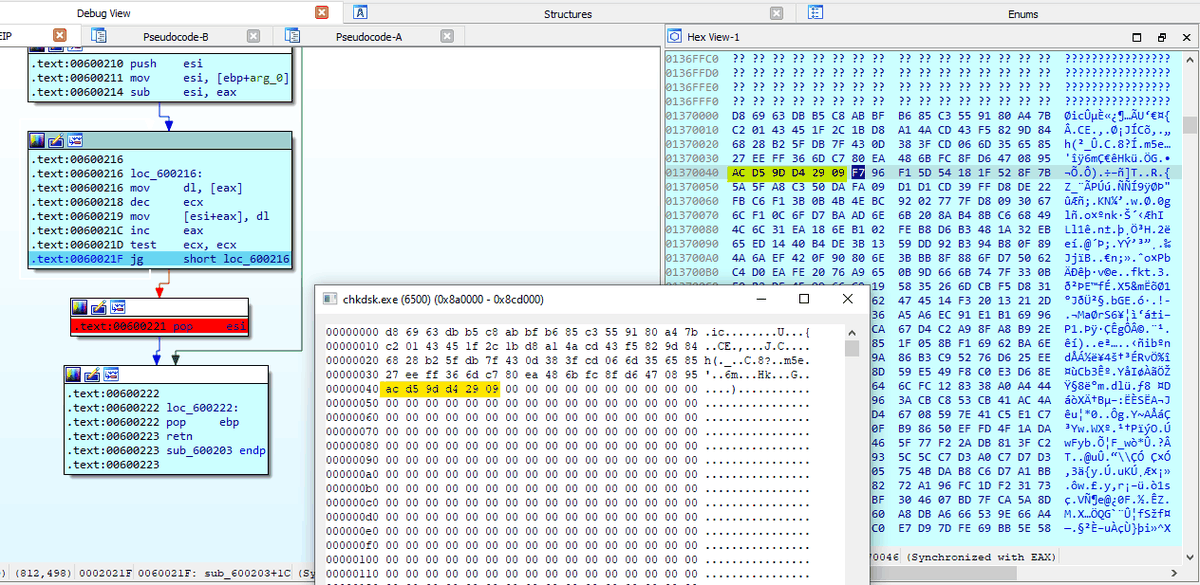Click group nodes icon on loc_600222 node

[x=109, y=373]
